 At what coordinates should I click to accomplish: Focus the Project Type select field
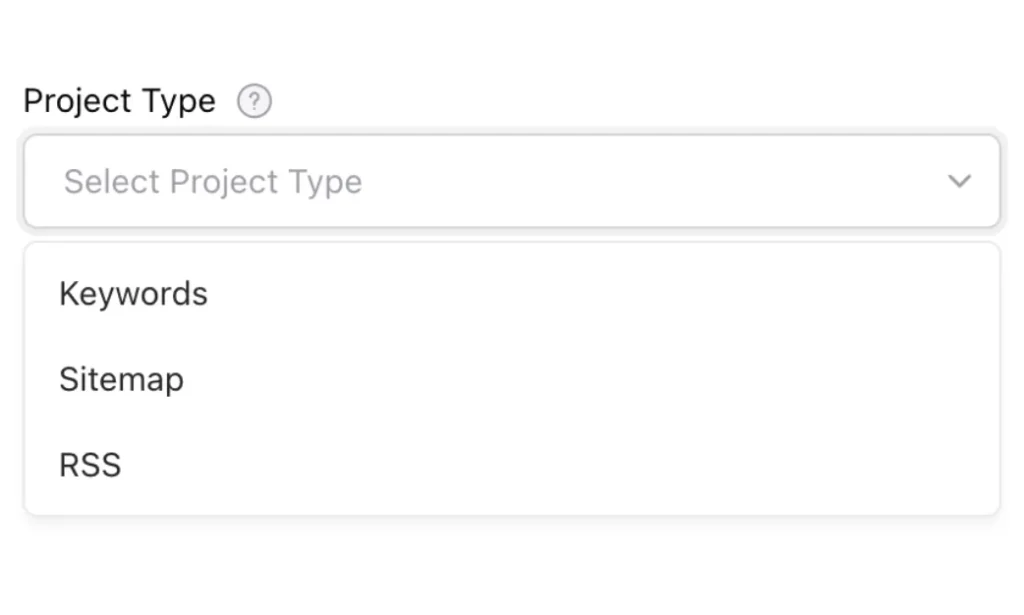[x=512, y=181]
